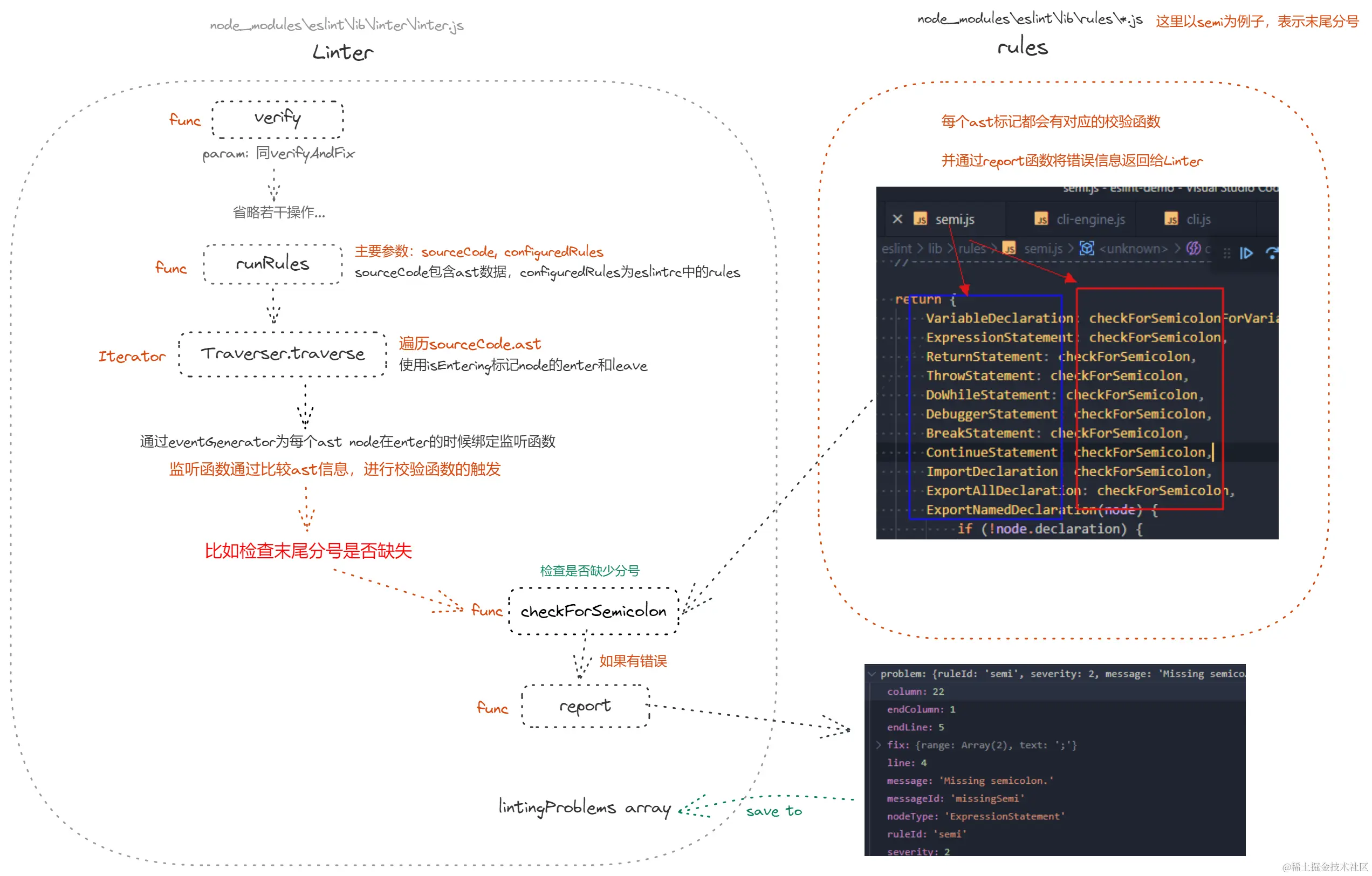1372x876 pixels.
Task: Click the debug Continue play icon
Action: click(x=1246, y=253)
